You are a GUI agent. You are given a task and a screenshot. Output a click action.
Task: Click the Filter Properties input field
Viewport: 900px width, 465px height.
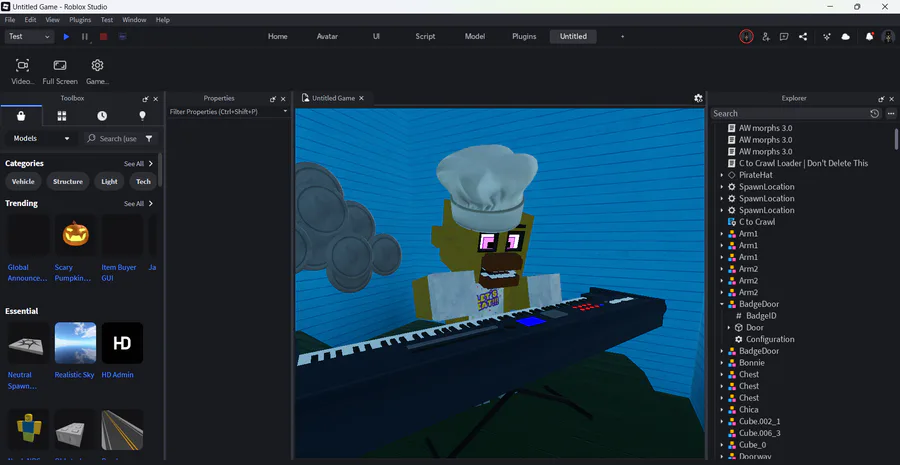coord(227,111)
